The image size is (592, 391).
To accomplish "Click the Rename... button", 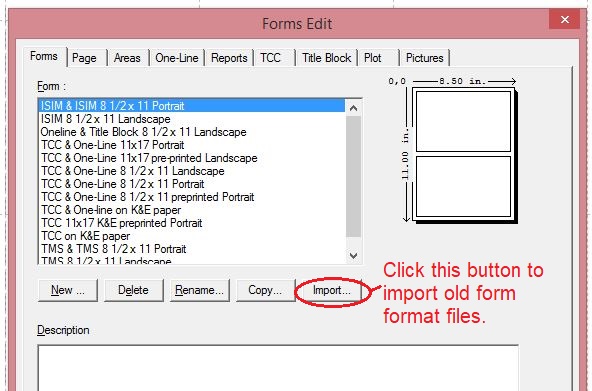I will 199,290.
